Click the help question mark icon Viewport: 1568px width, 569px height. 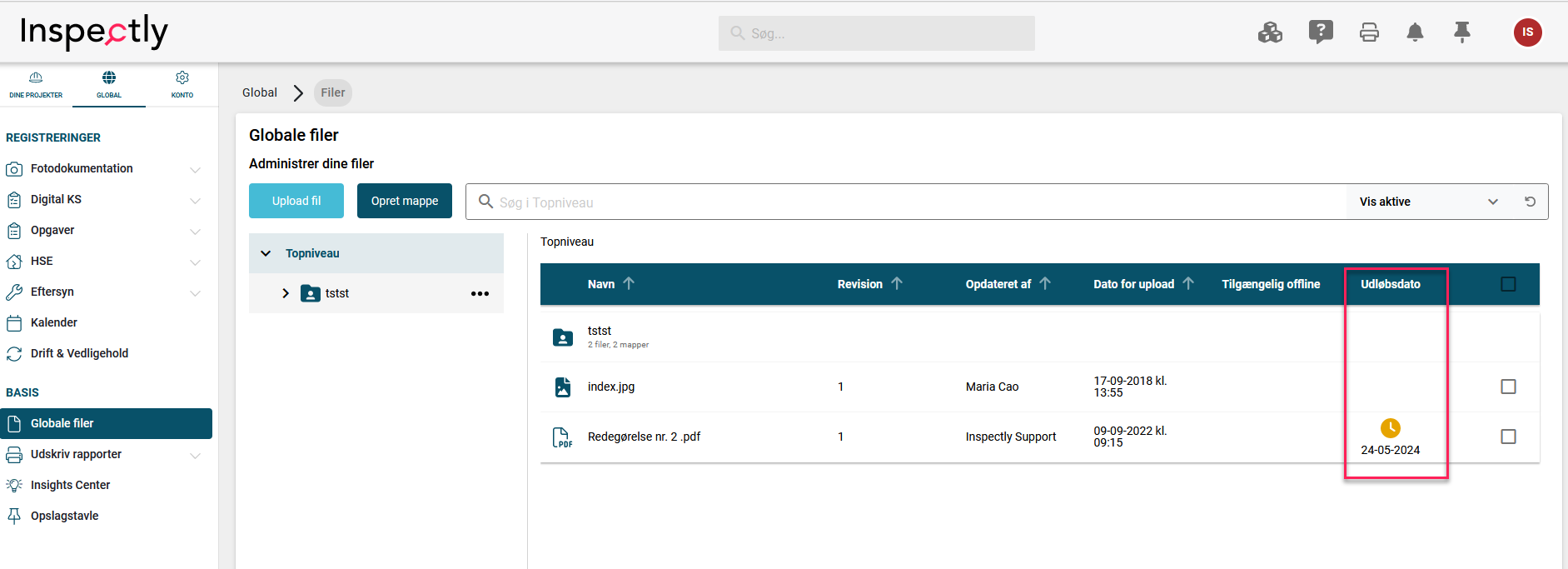[x=1321, y=32]
